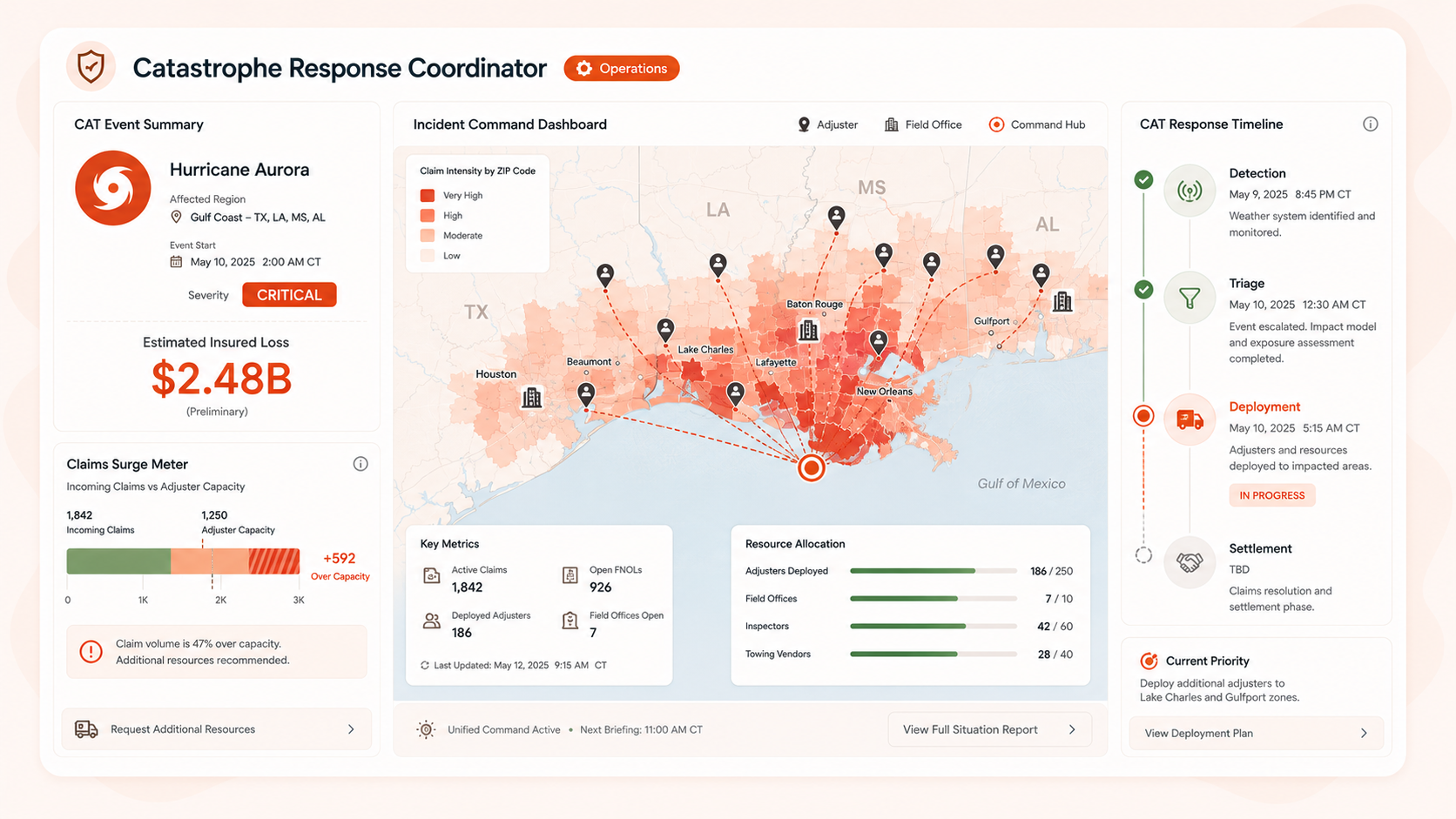Click the striped over-capacity segment of surge bar
The image size is (1456, 819).
(x=274, y=561)
